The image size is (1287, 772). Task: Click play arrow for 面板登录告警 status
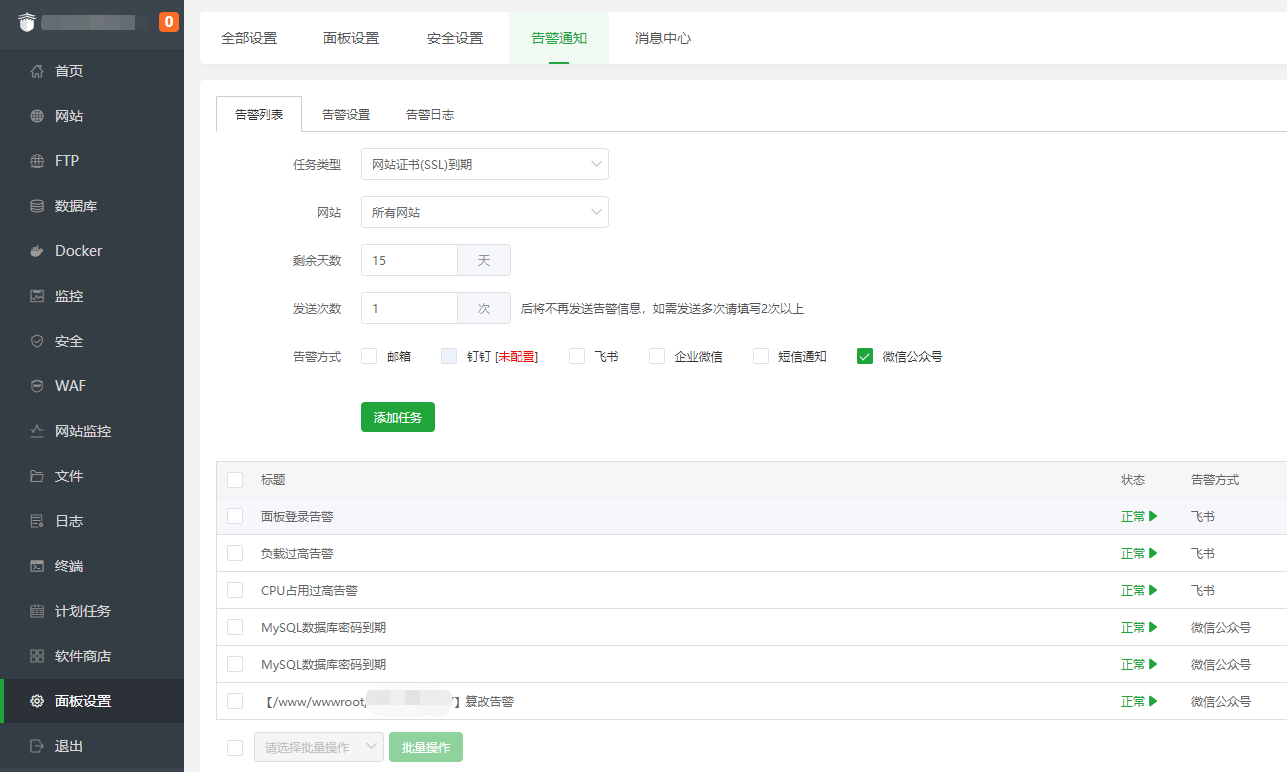(x=1154, y=516)
